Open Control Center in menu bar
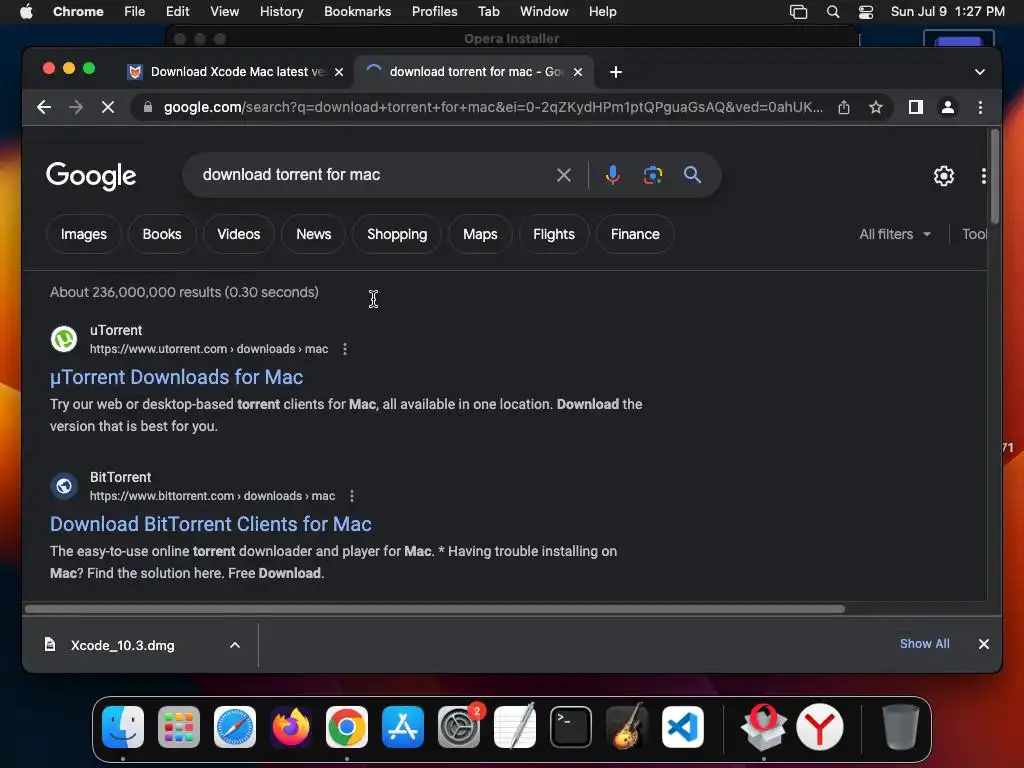This screenshot has width=1024, height=768. coord(866,12)
